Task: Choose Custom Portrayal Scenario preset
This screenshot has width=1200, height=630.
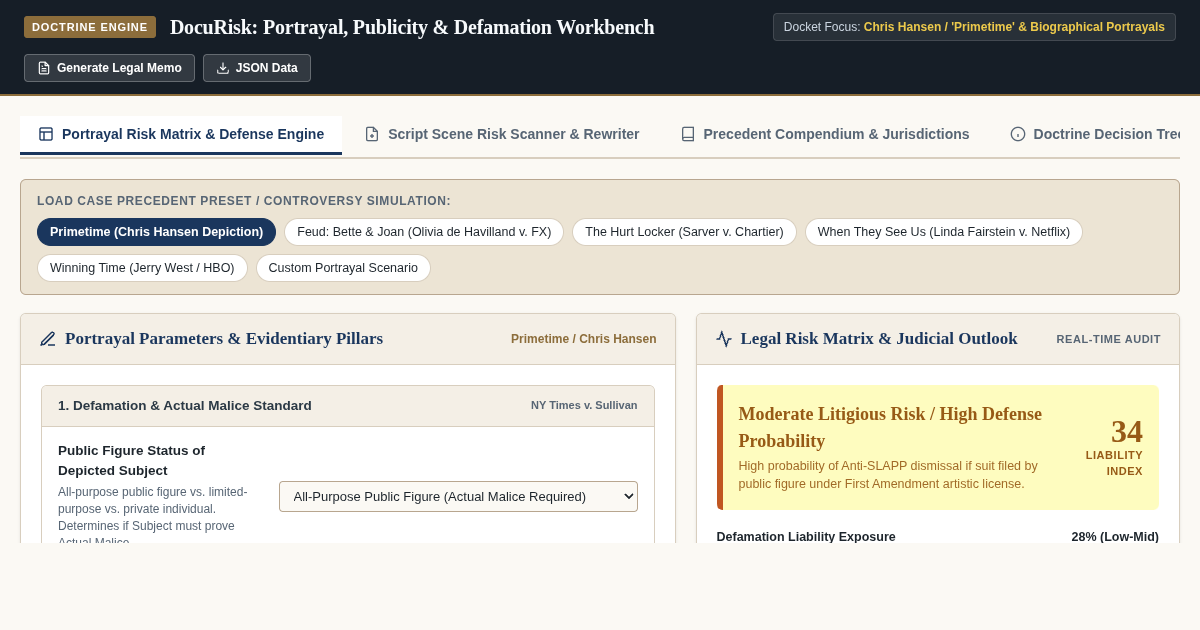Action: 343,268
